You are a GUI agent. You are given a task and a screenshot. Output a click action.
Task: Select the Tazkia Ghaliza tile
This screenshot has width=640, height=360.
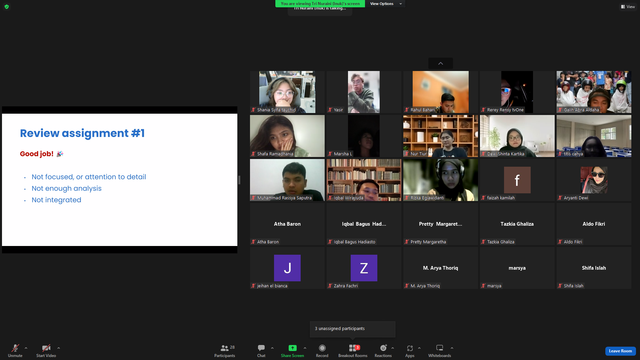[x=517, y=224]
